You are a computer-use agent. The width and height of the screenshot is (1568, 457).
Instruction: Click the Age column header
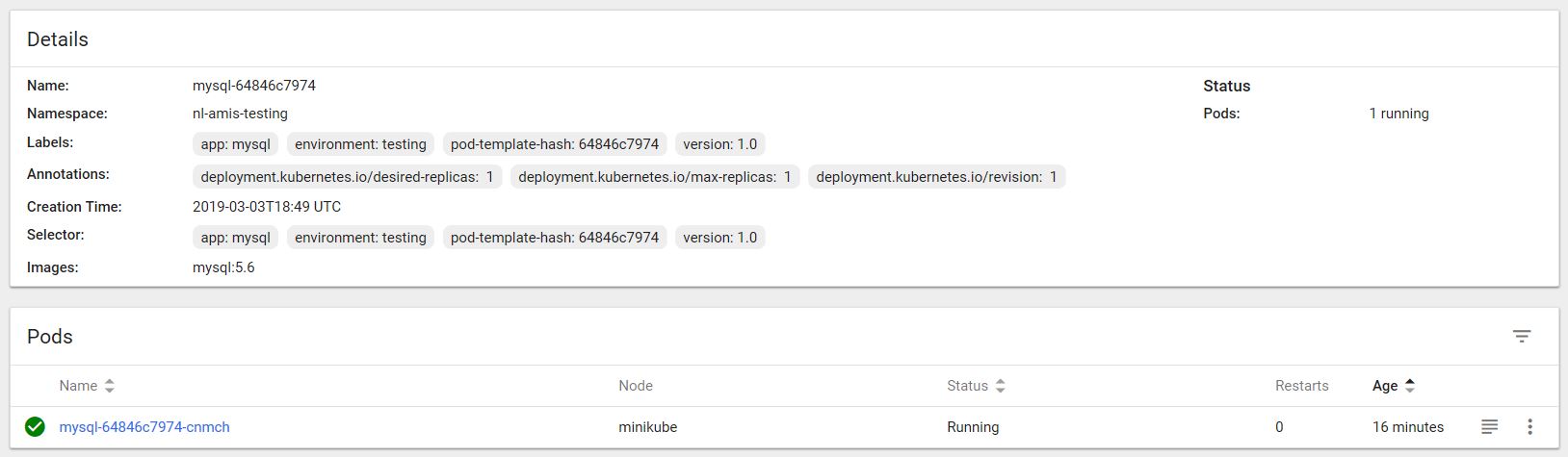pos(1384,386)
